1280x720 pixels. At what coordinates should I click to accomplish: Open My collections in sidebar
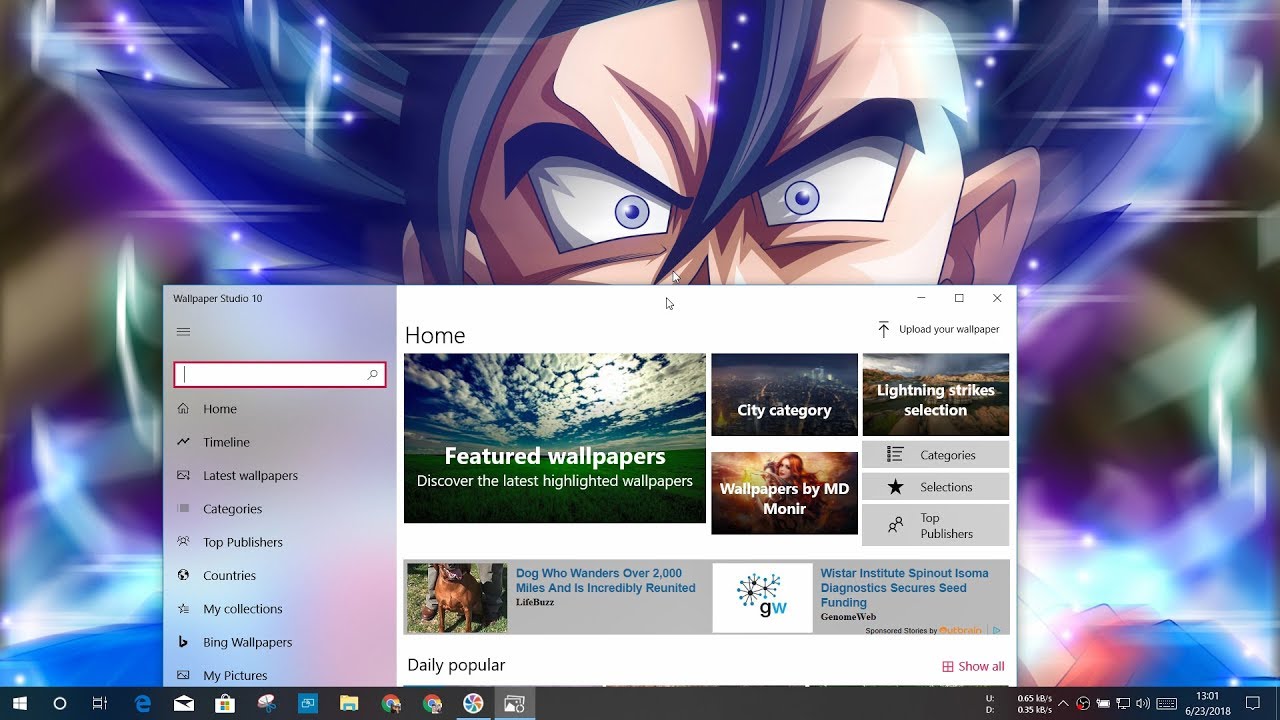click(x=242, y=609)
